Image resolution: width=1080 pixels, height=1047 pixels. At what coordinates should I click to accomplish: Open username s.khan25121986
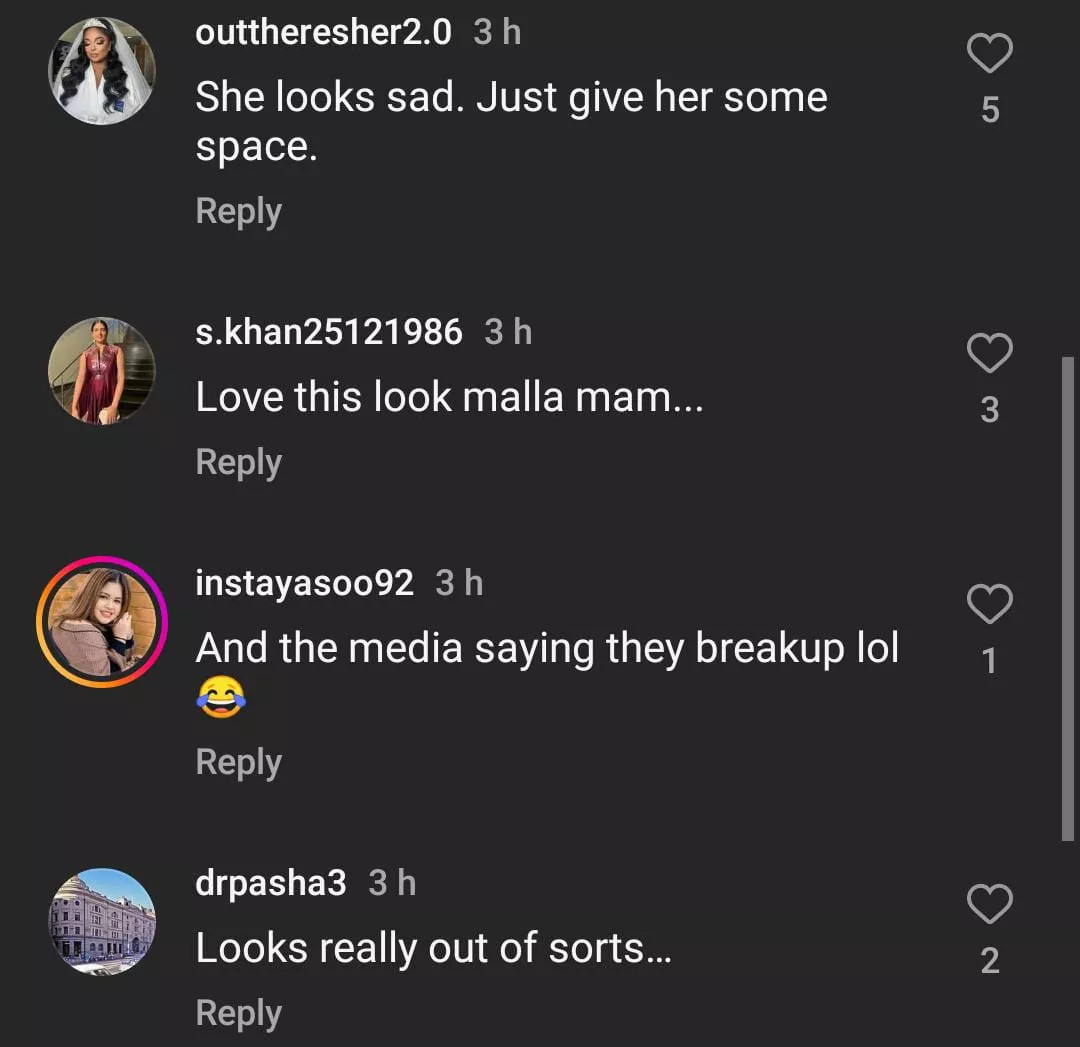329,332
